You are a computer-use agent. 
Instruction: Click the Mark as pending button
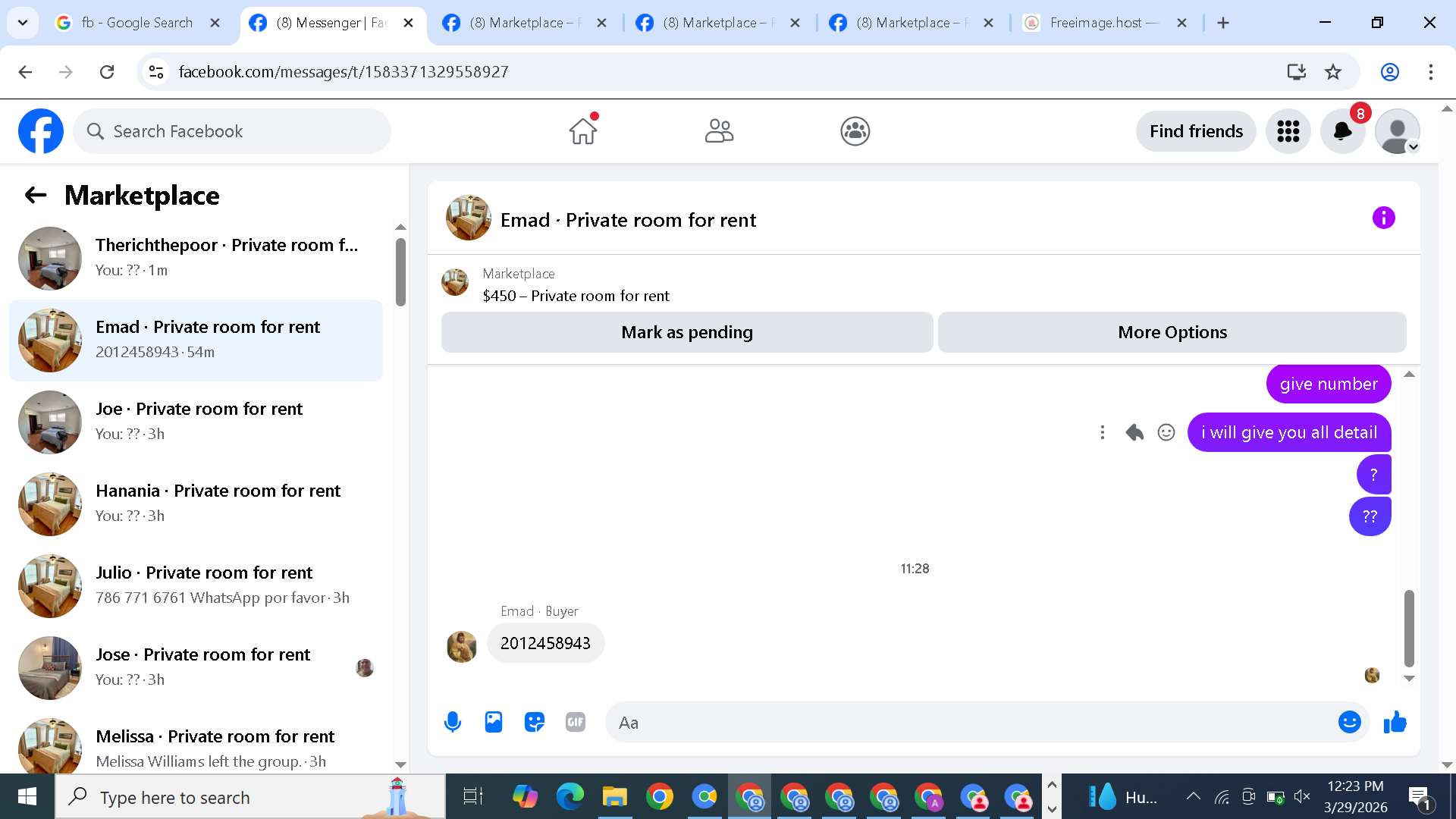[x=687, y=332]
